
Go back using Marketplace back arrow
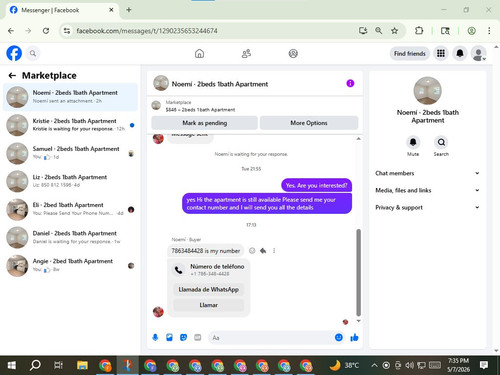point(12,76)
